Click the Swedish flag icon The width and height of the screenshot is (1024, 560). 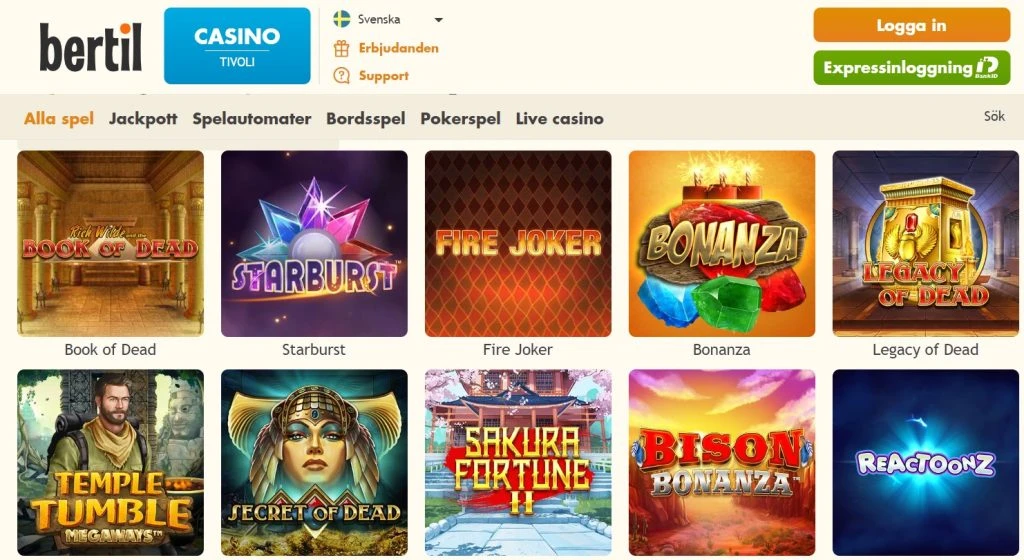[342, 19]
